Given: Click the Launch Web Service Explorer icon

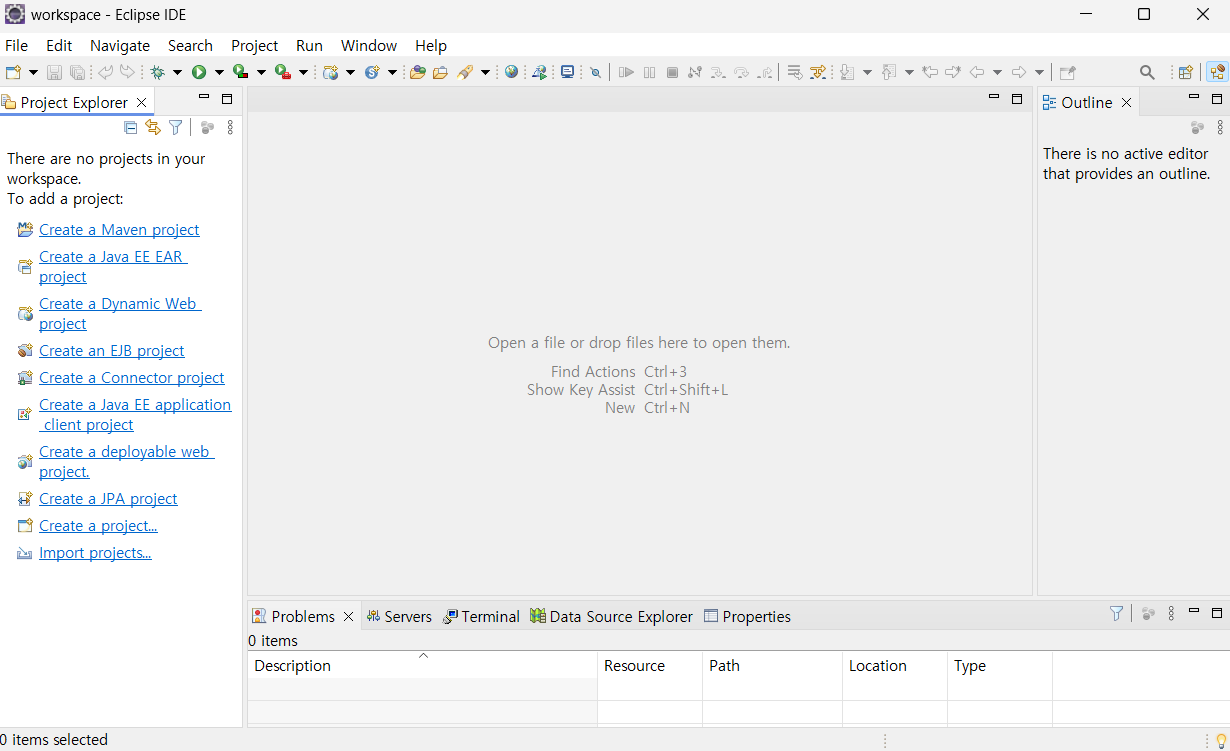Looking at the screenshot, I should click(539, 72).
